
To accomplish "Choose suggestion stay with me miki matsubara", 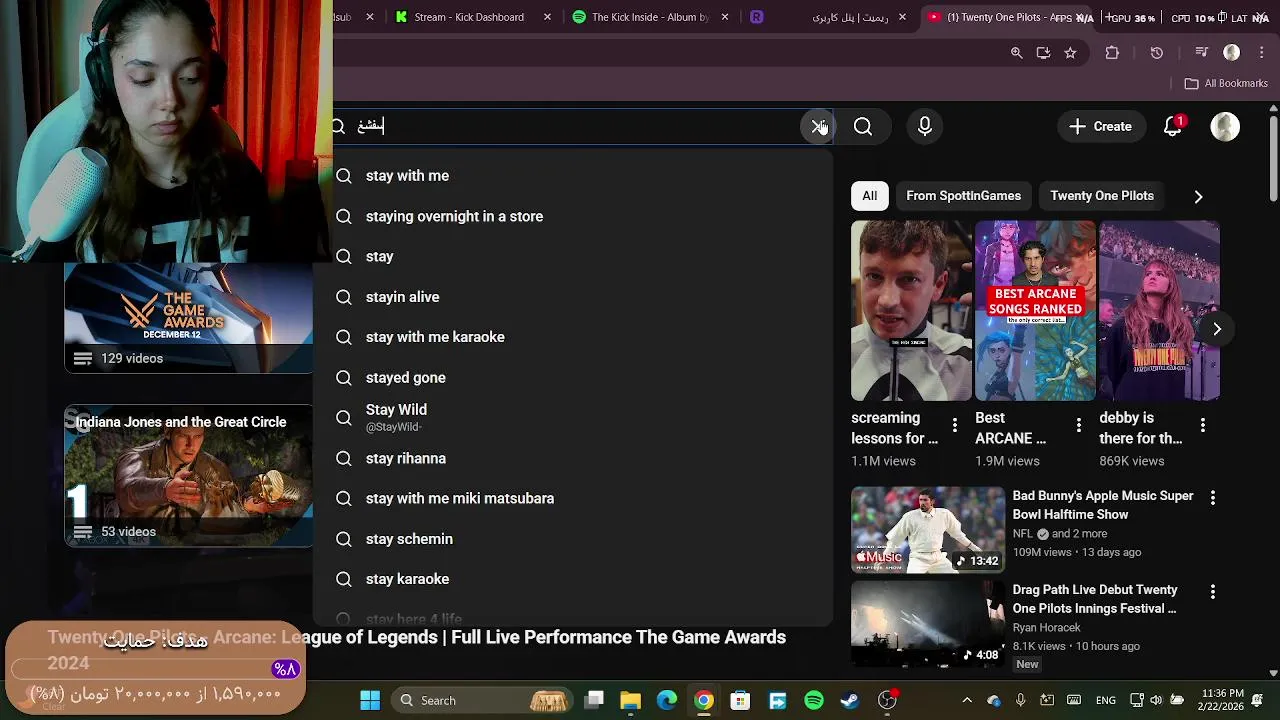I will pyautogui.click(x=573, y=498).
